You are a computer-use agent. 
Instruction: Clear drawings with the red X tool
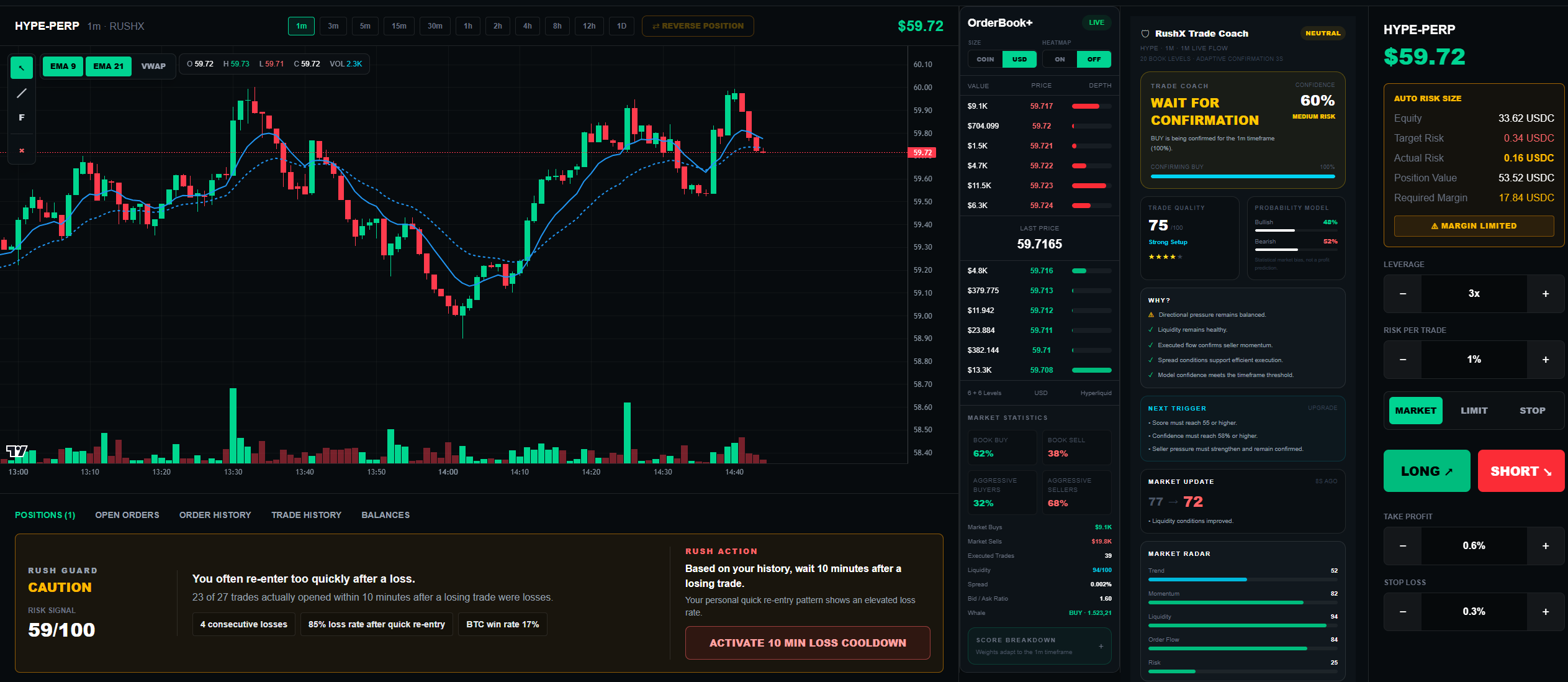(22, 150)
